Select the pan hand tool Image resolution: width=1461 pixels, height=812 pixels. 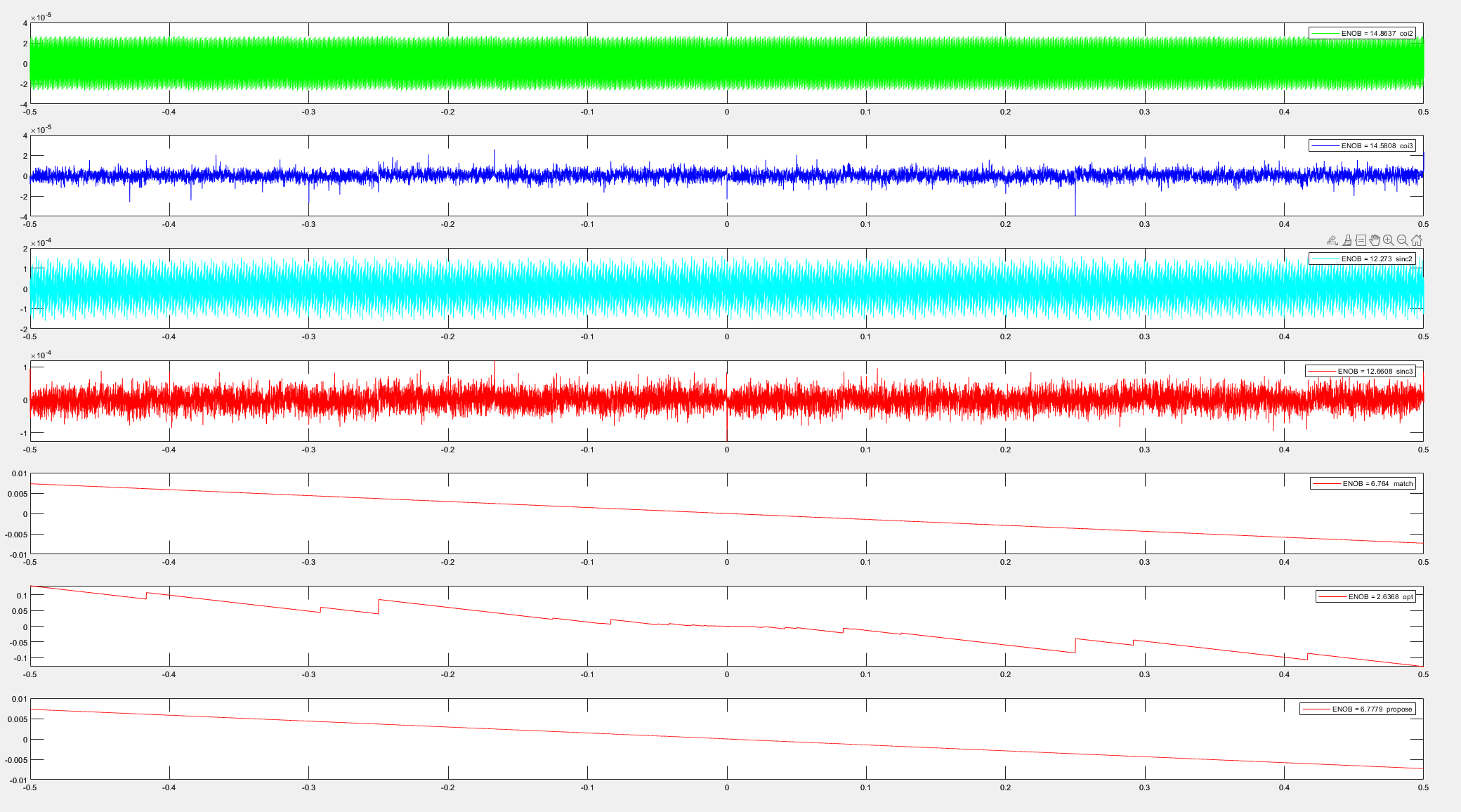click(1375, 240)
